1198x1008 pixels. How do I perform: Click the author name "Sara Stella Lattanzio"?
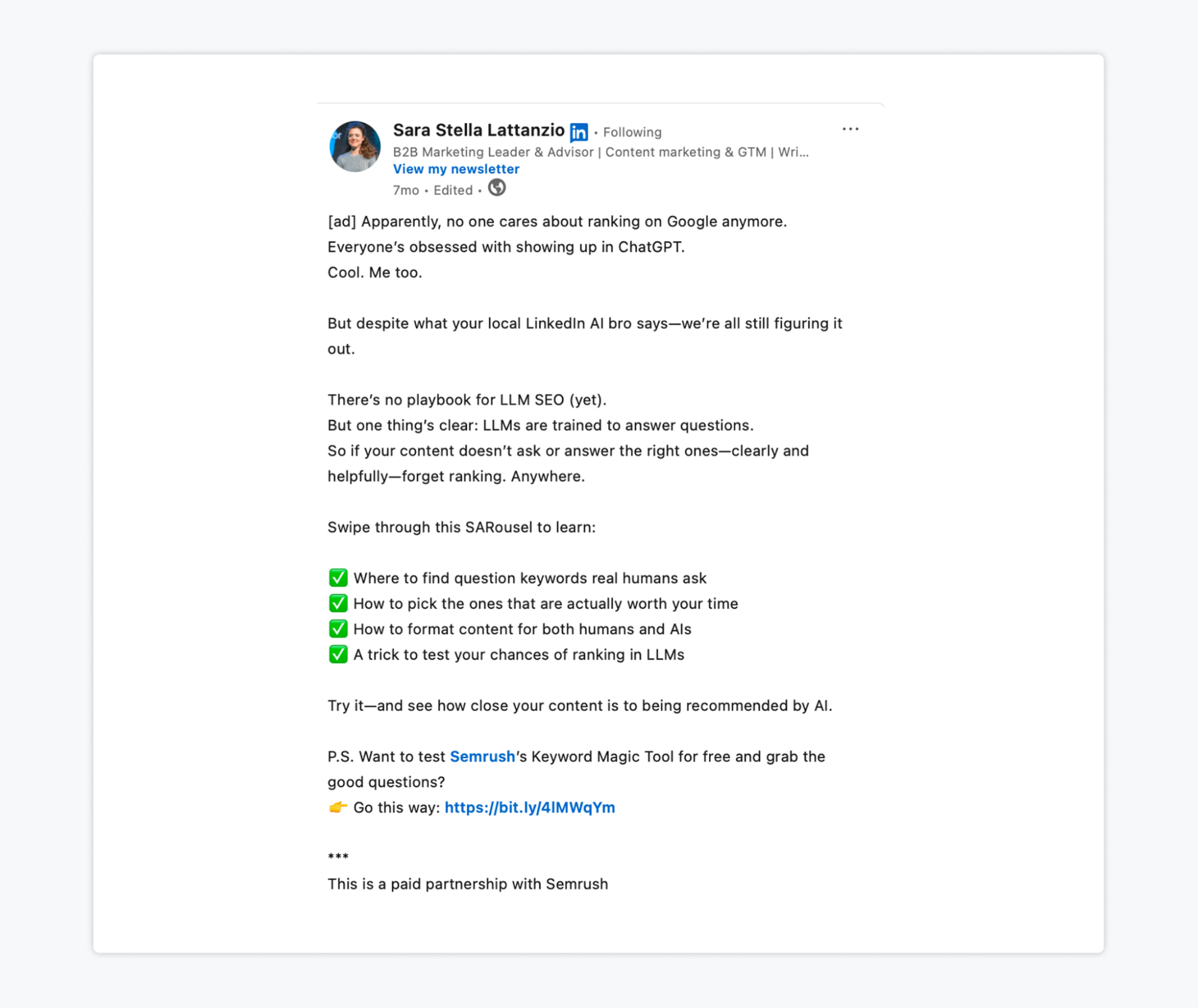478,130
